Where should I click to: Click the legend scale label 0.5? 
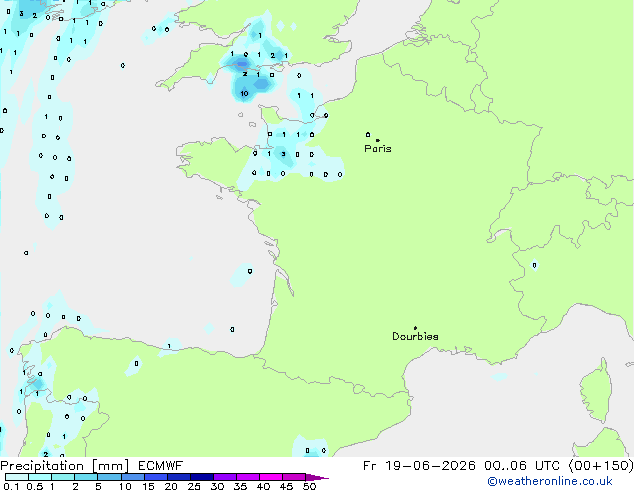click(x=35, y=486)
